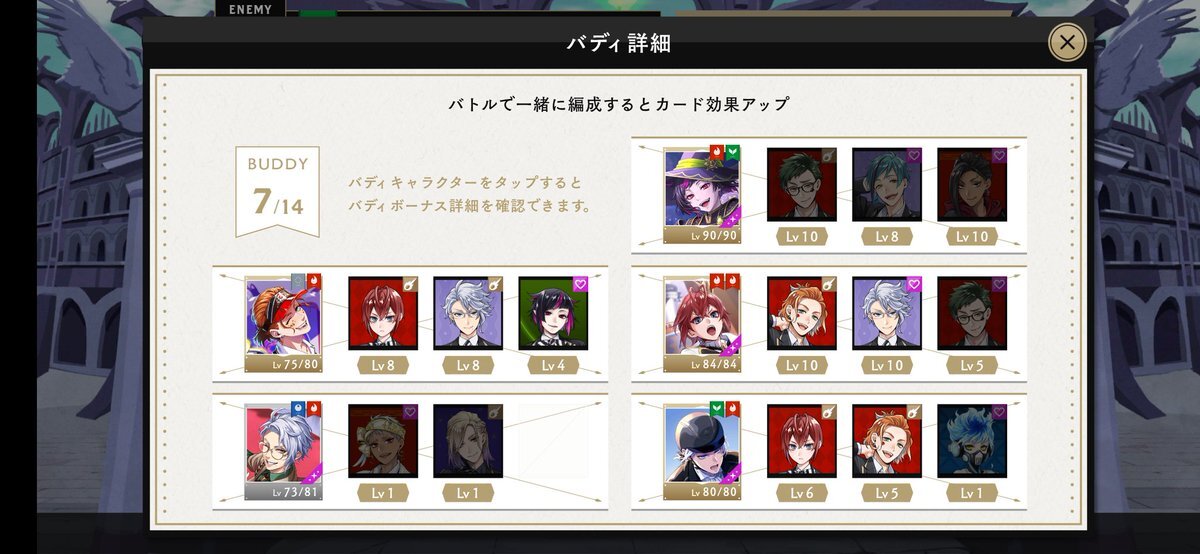Tap the turban-wearing buddy portrait Lv 1
Screen dimensions: 1200x554
tap(383, 440)
